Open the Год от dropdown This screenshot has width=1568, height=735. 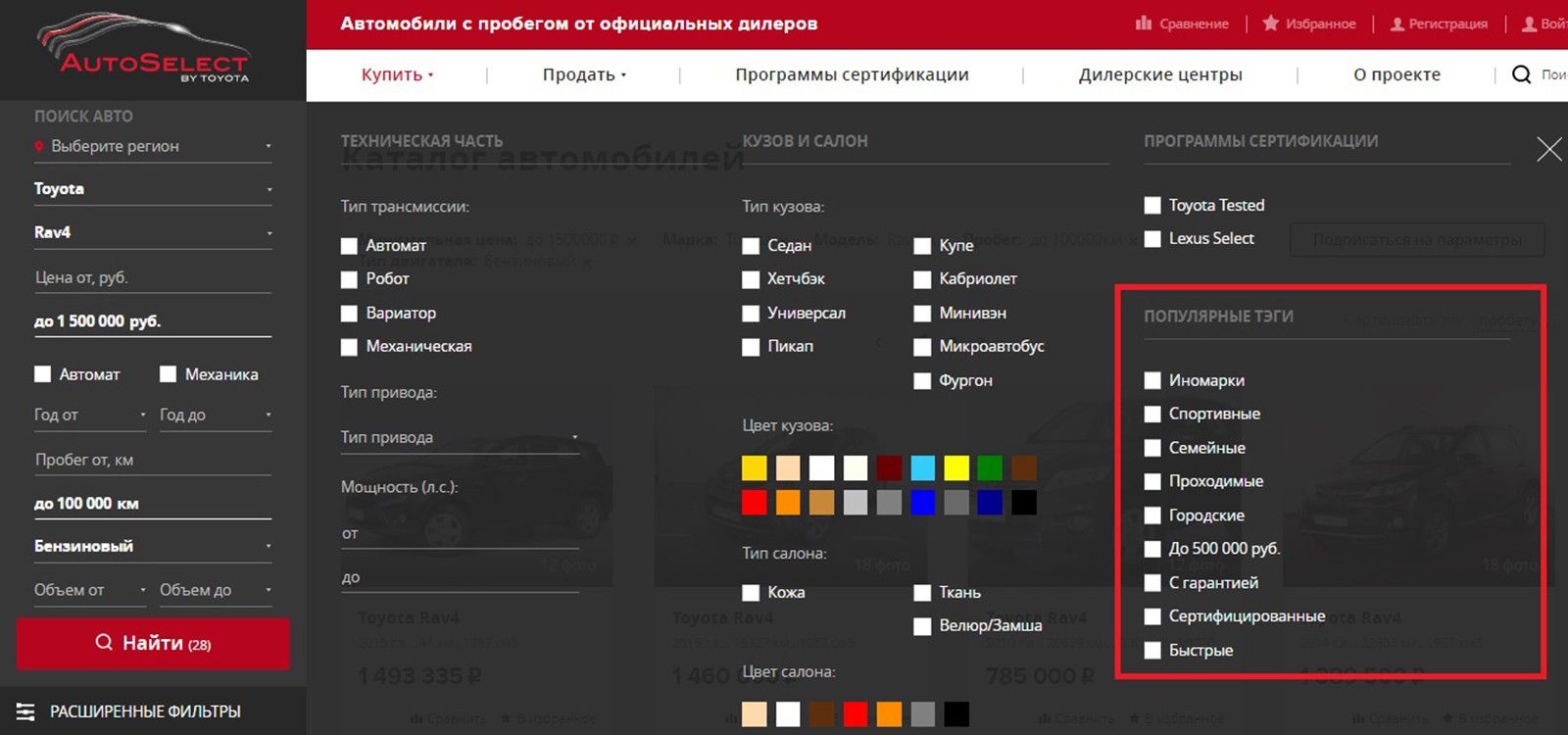pos(90,415)
